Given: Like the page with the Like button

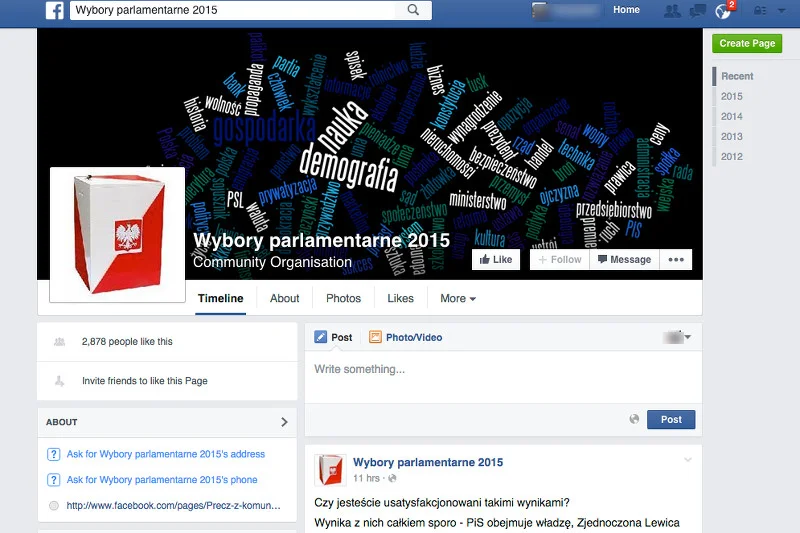Looking at the screenshot, I should (x=496, y=260).
